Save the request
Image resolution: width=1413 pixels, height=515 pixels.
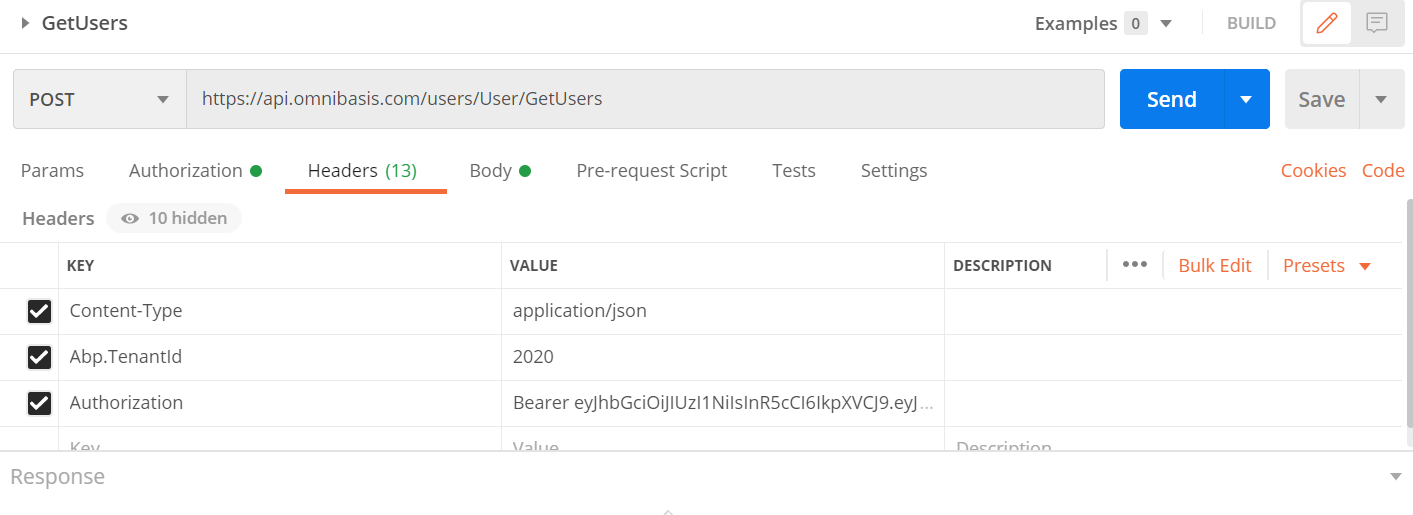1321,99
